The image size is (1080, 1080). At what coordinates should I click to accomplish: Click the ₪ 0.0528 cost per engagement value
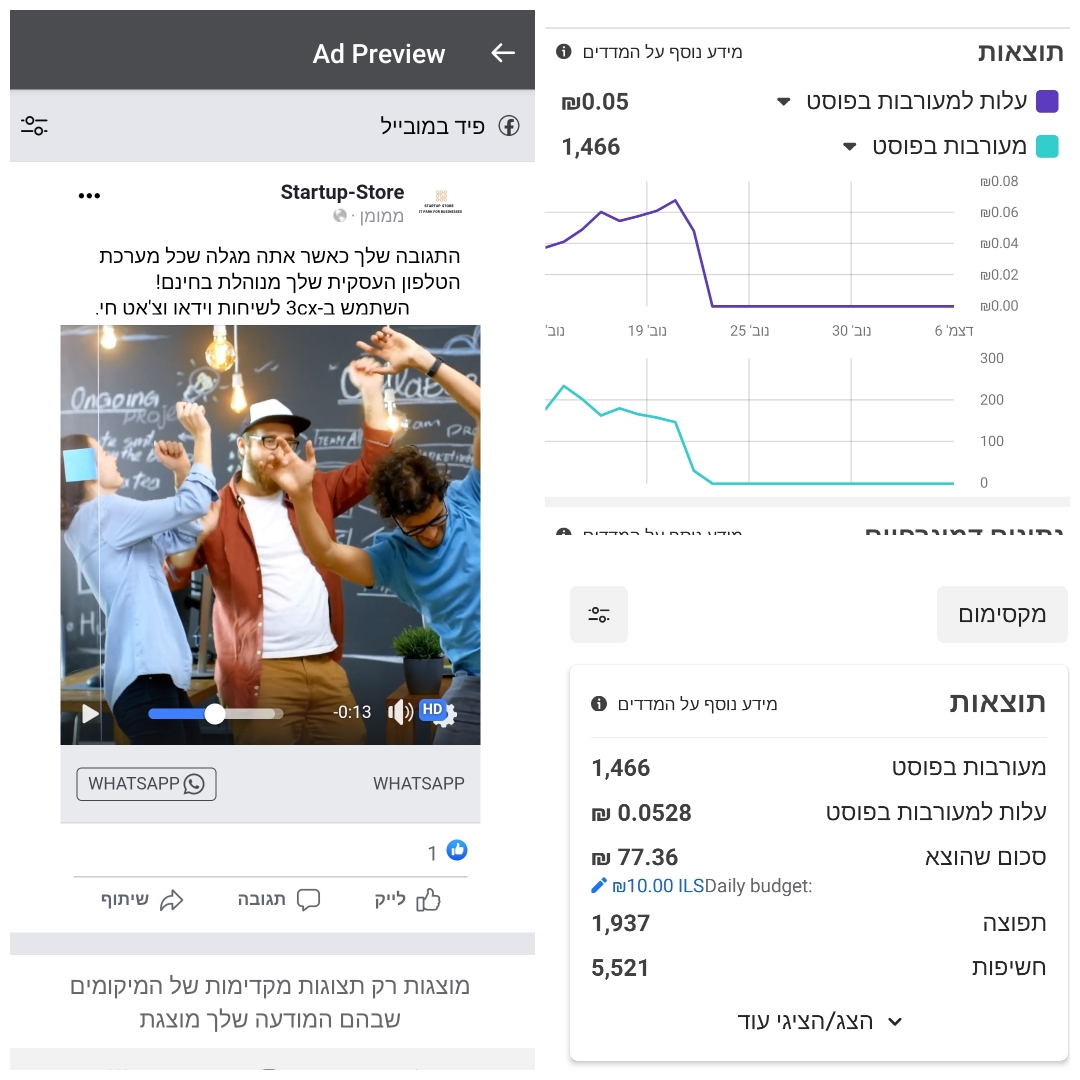pos(641,813)
